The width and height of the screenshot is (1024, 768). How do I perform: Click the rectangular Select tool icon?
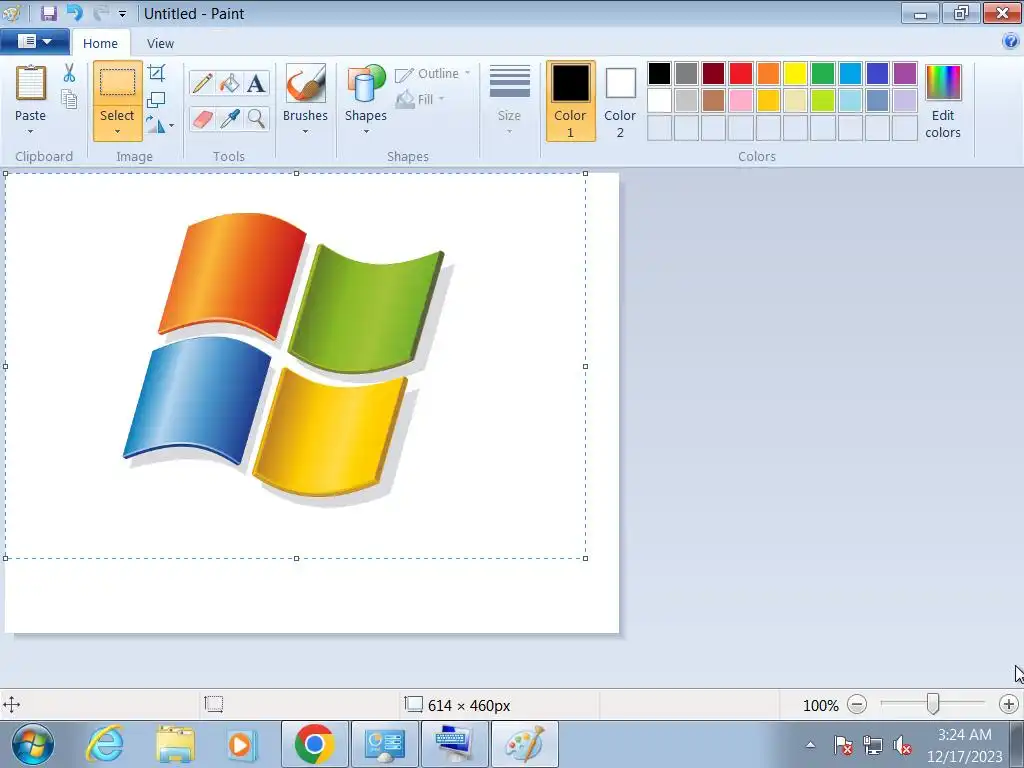tap(118, 83)
